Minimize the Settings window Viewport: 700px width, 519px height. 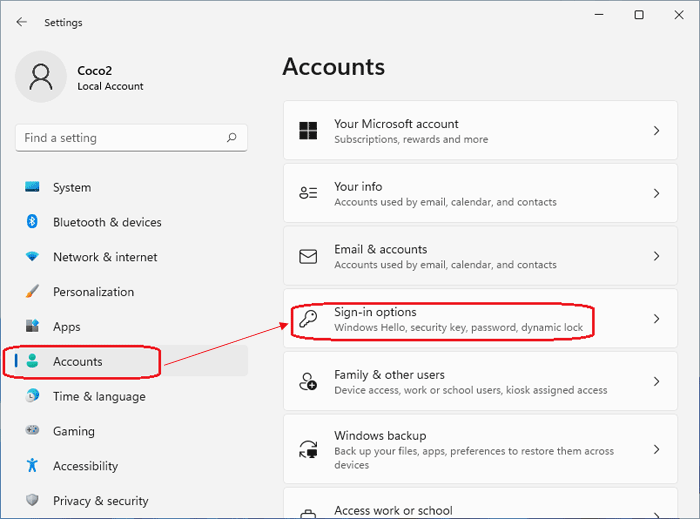point(599,15)
